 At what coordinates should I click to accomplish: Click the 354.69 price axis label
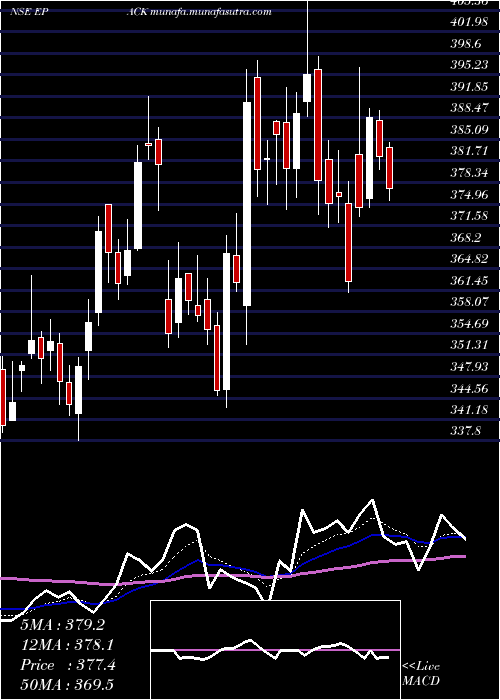click(469, 324)
